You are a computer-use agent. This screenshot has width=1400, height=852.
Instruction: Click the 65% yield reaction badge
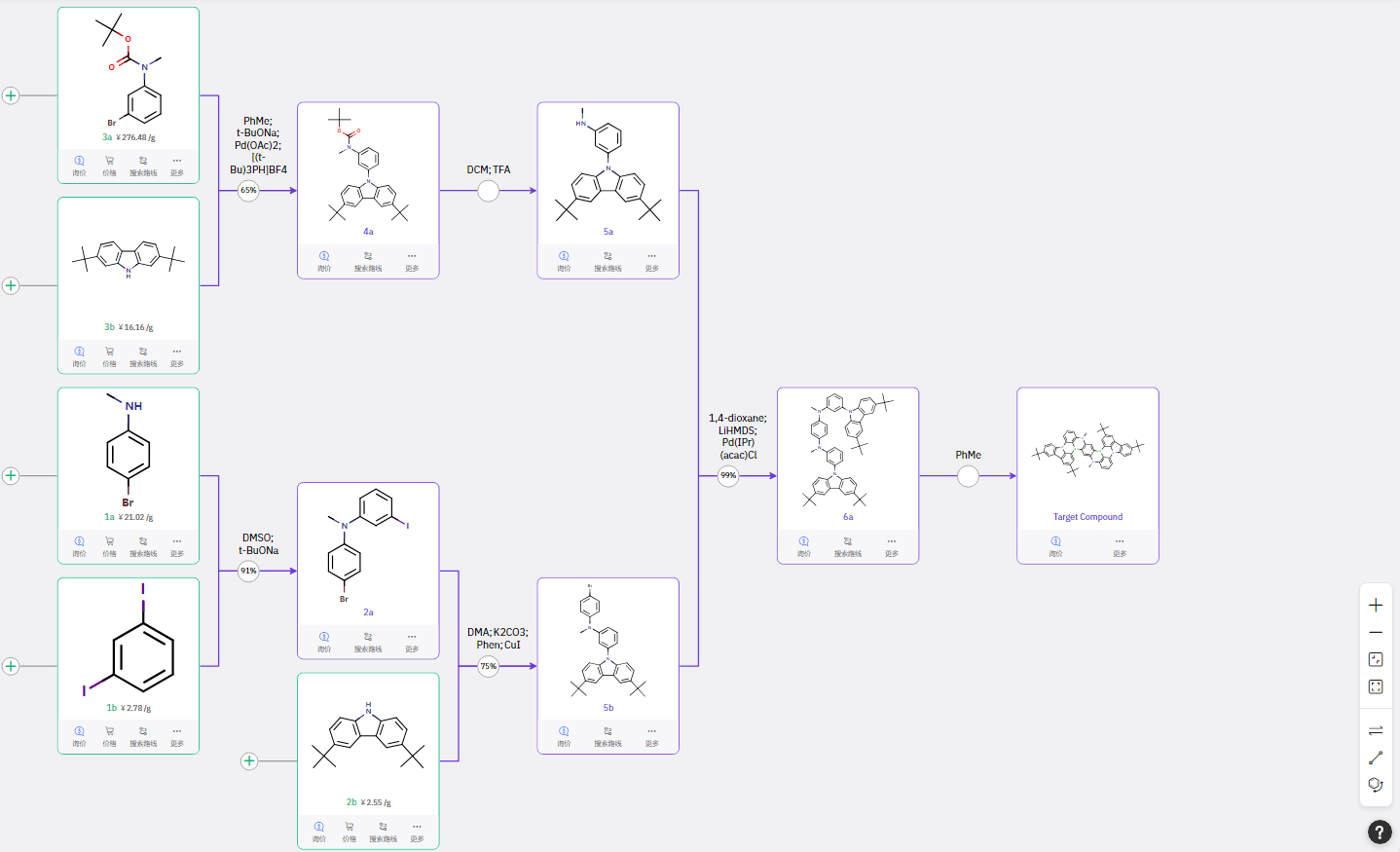tap(249, 191)
